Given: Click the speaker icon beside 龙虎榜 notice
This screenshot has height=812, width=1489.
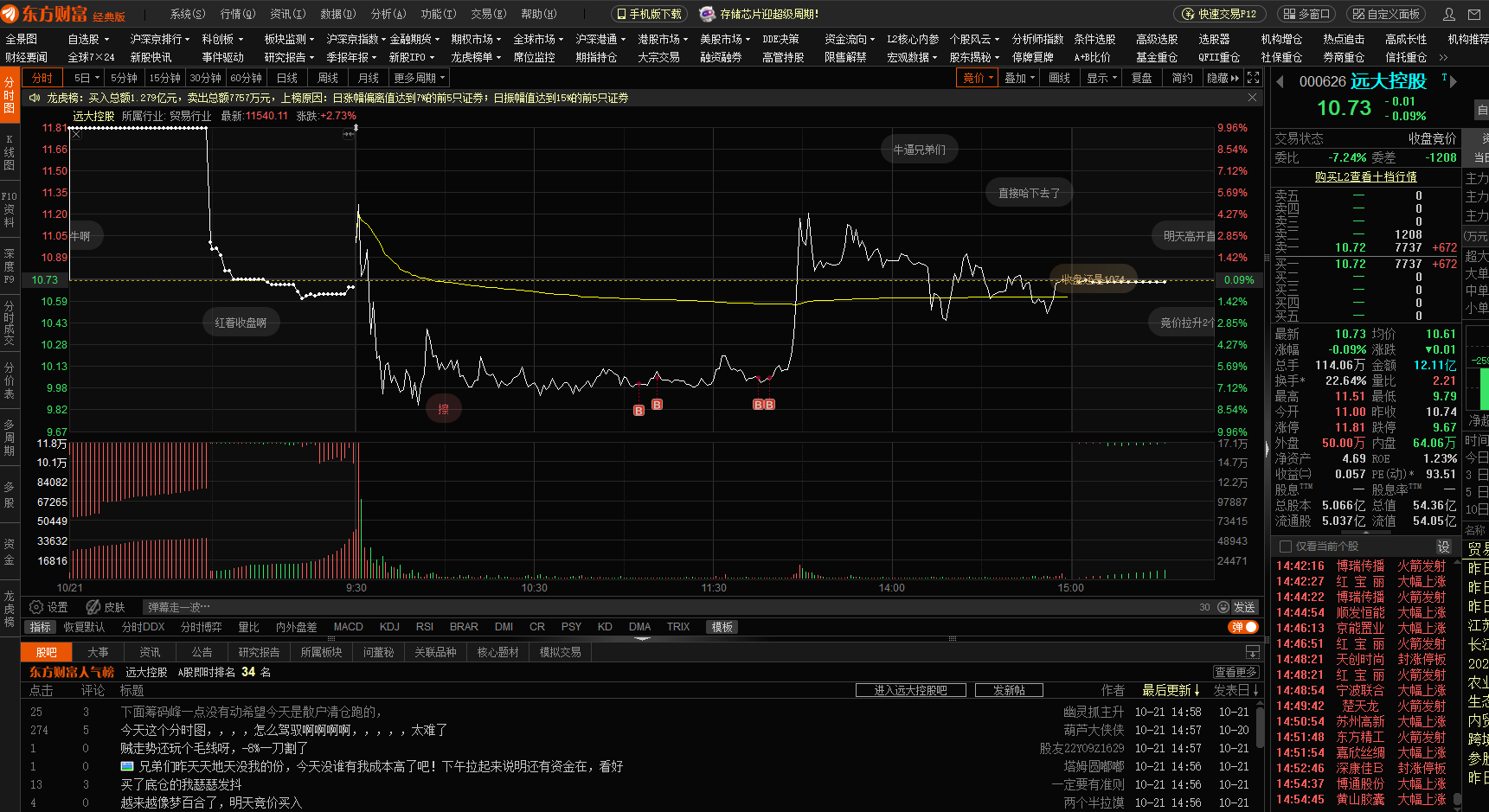Looking at the screenshot, I should pyautogui.click(x=35, y=98).
